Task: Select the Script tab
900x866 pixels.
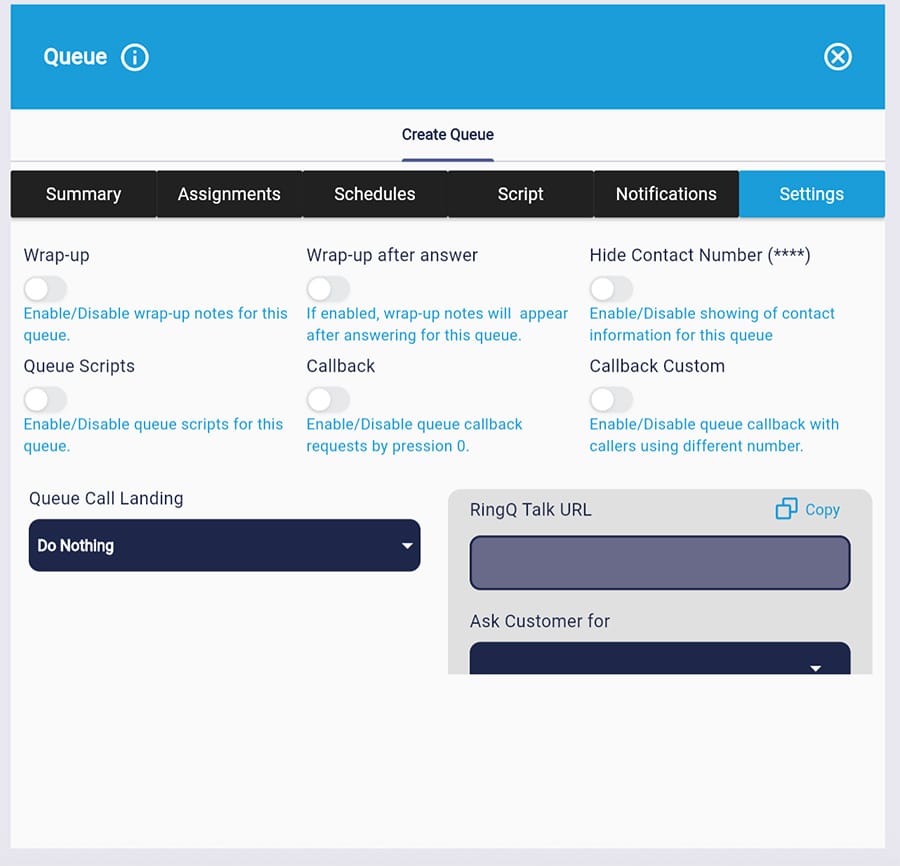Action: pyautogui.click(x=520, y=194)
